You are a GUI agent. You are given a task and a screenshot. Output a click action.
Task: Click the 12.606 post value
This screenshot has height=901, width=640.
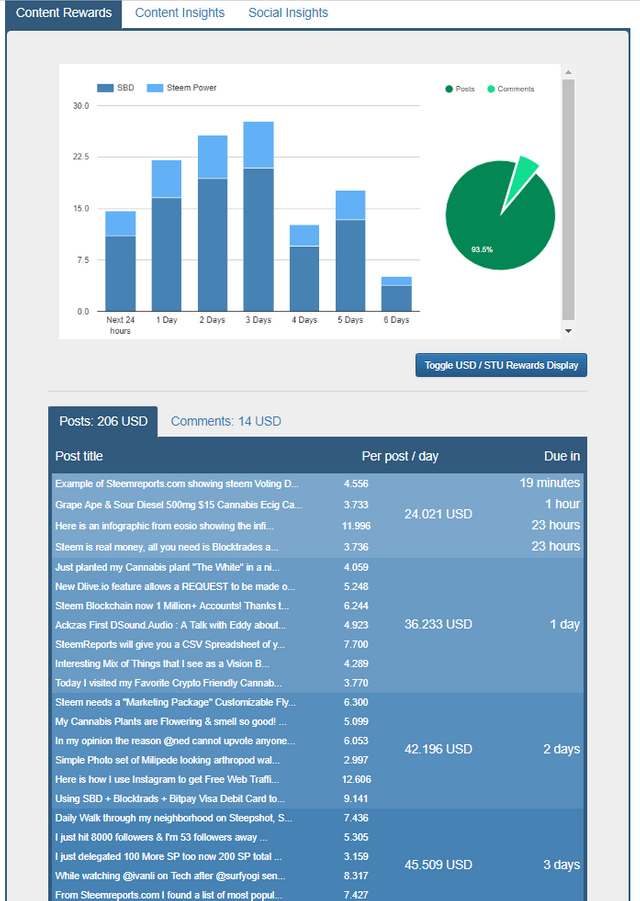click(x=356, y=780)
